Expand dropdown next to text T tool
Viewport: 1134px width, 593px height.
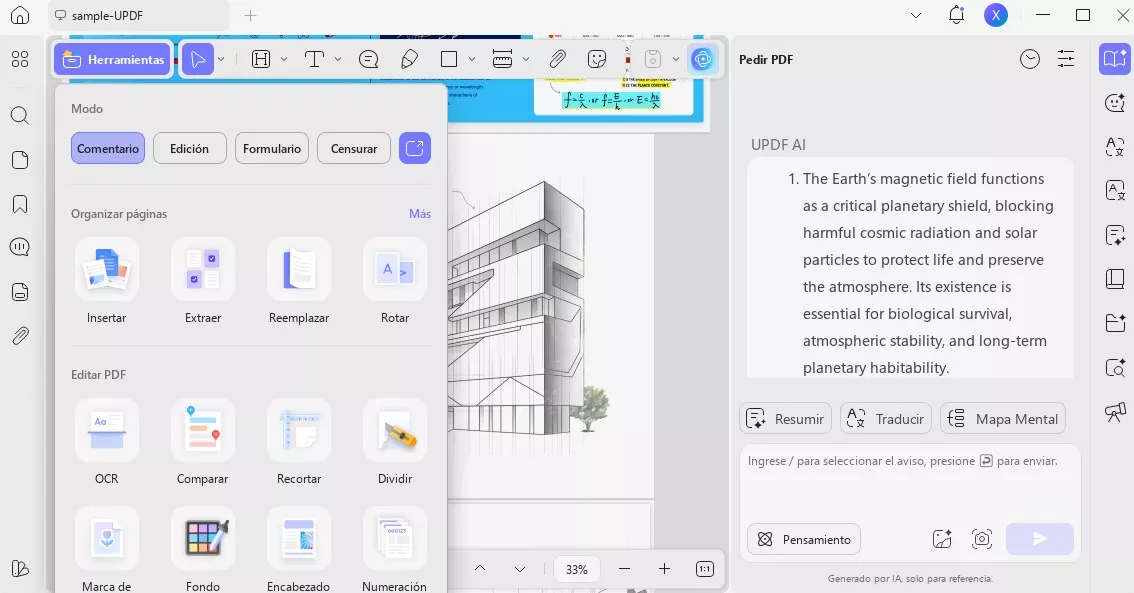(x=338, y=59)
